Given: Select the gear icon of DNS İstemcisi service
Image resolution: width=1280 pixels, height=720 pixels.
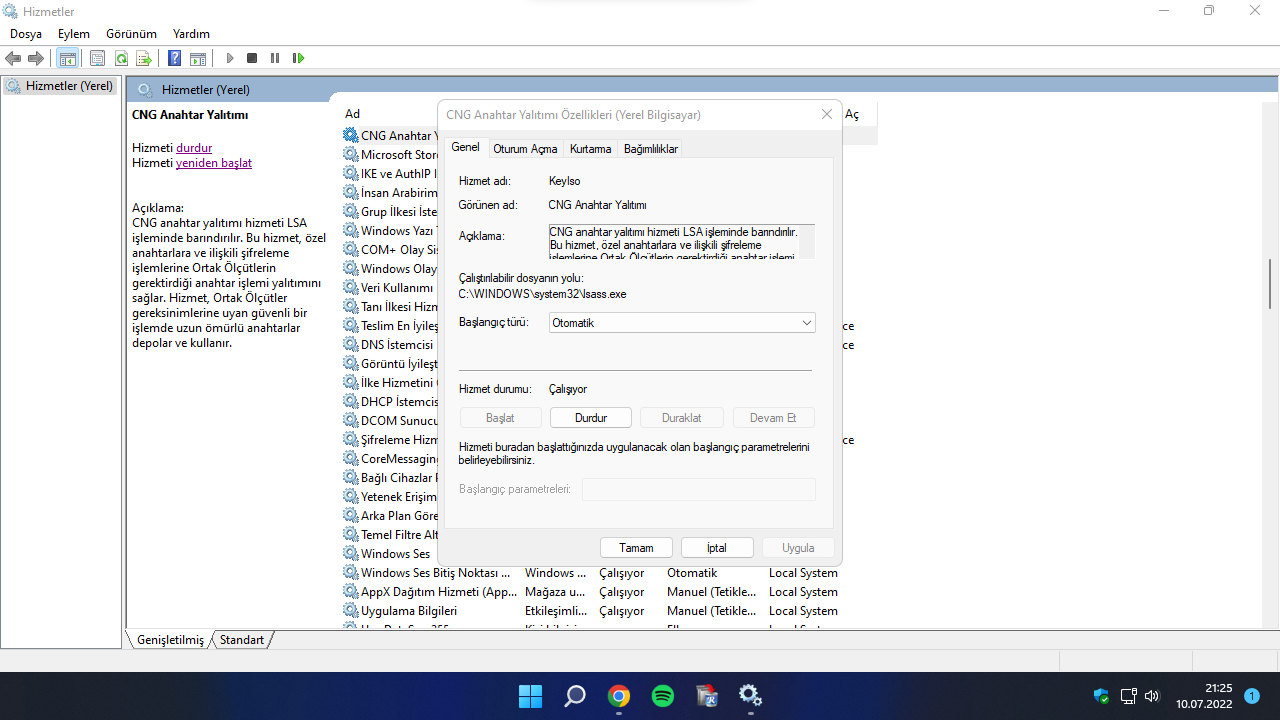Looking at the screenshot, I should (x=350, y=345).
